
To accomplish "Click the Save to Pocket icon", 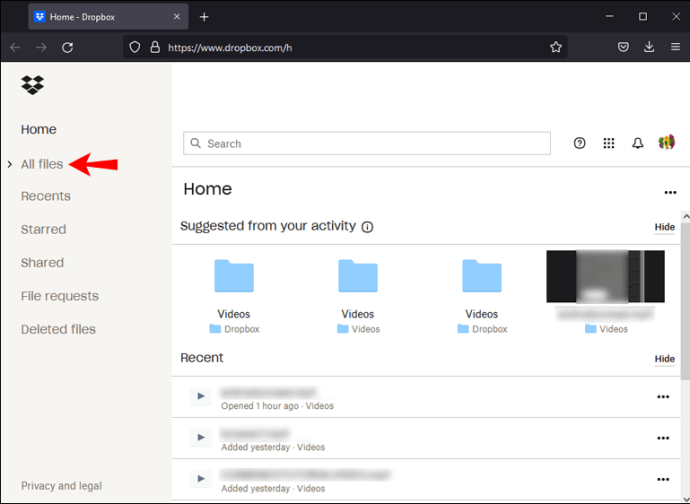I will pyautogui.click(x=623, y=47).
